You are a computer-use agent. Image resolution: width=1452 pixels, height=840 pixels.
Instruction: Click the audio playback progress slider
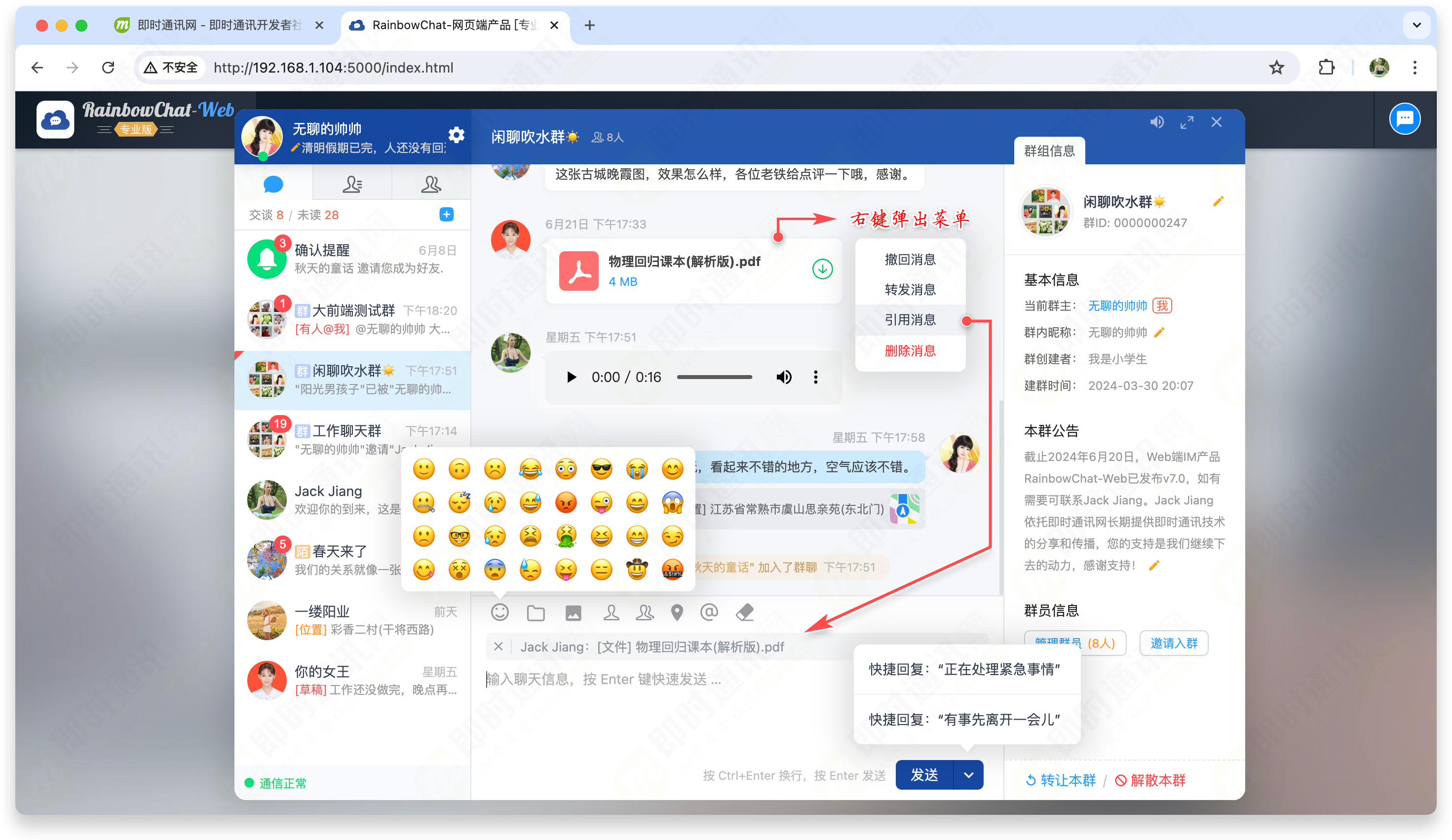[x=715, y=377]
